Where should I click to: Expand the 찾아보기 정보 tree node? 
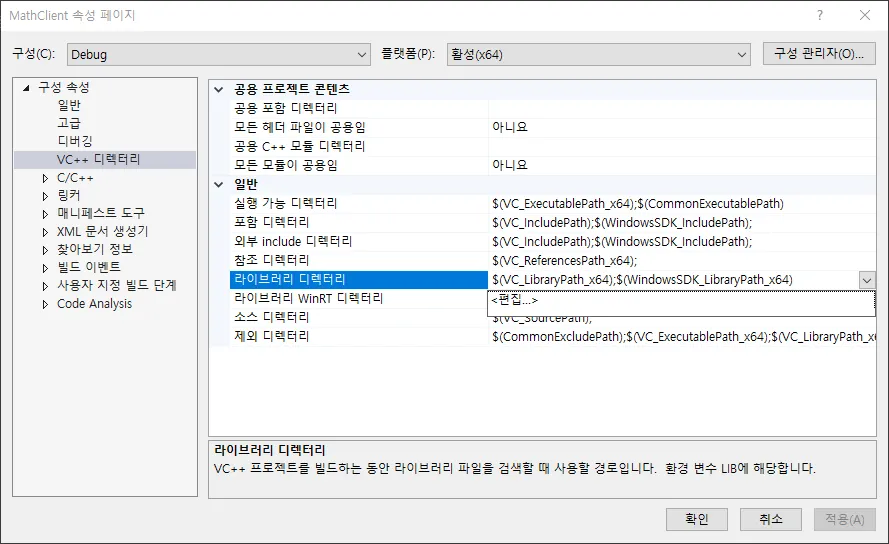[x=45, y=250]
